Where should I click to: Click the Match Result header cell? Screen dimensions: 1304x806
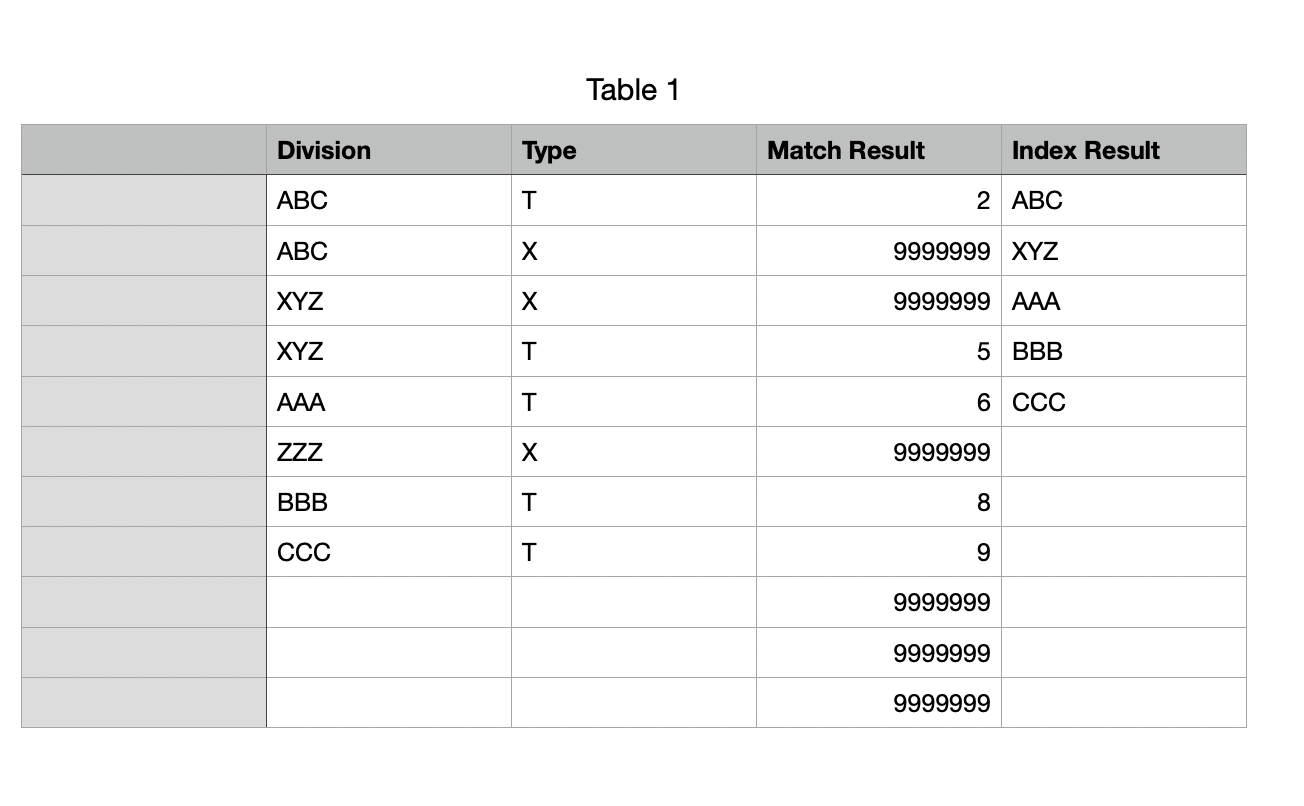[878, 150]
